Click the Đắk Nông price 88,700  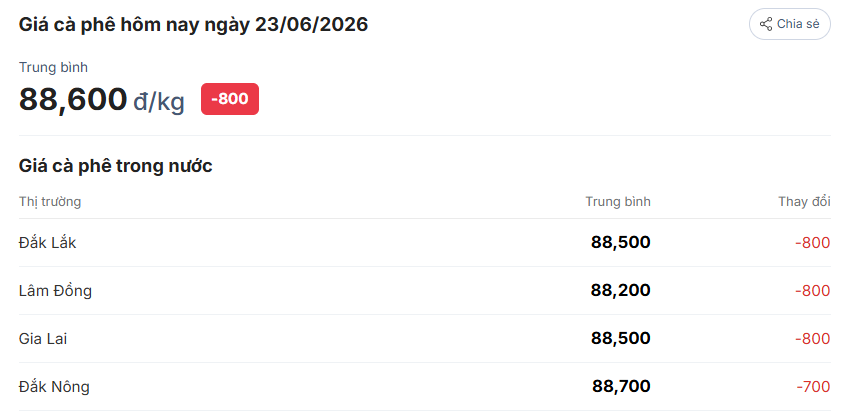(621, 387)
